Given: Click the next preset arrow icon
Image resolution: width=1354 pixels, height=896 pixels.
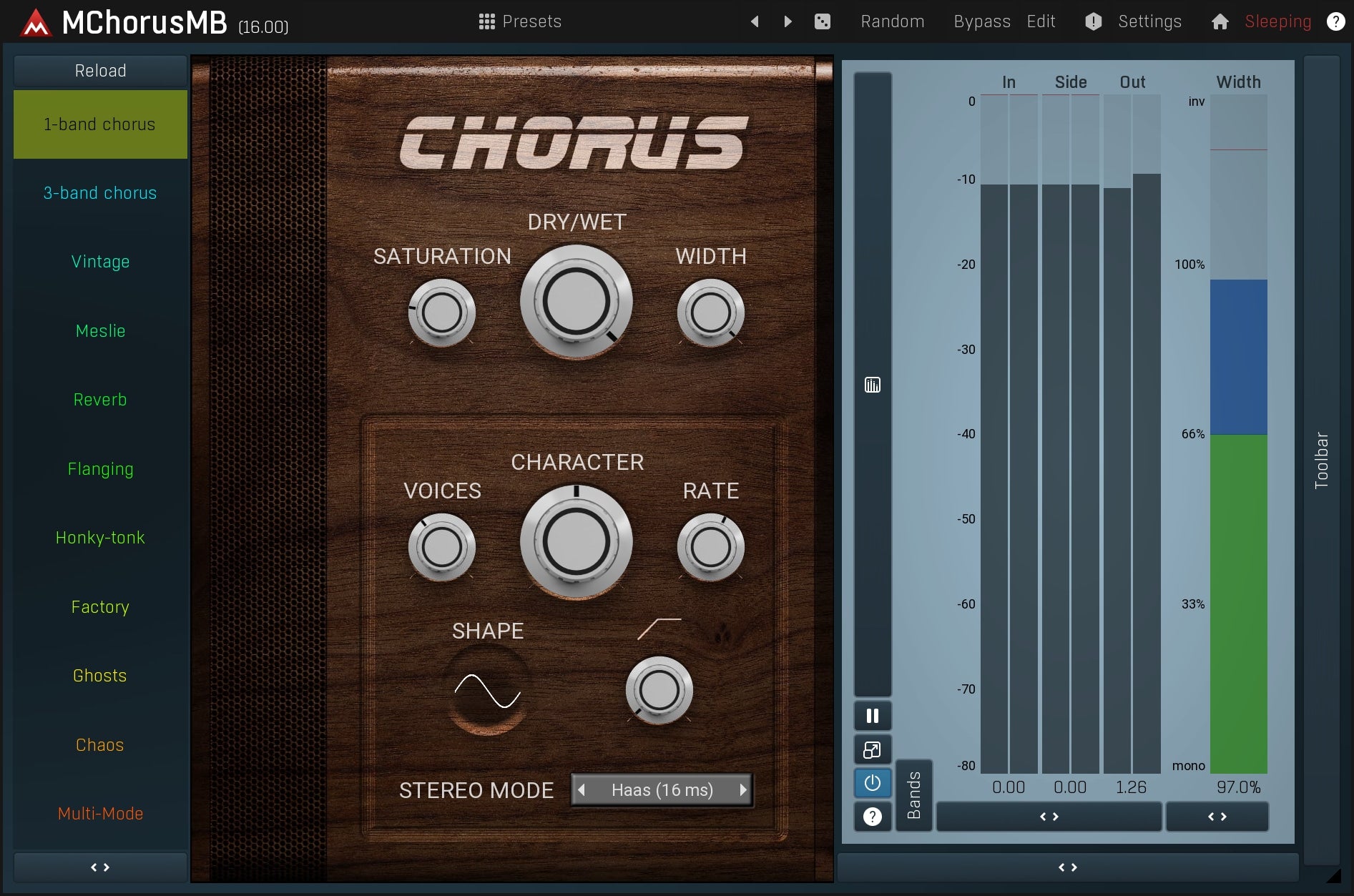Looking at the screenshot, I should click(x=787, y=21).
